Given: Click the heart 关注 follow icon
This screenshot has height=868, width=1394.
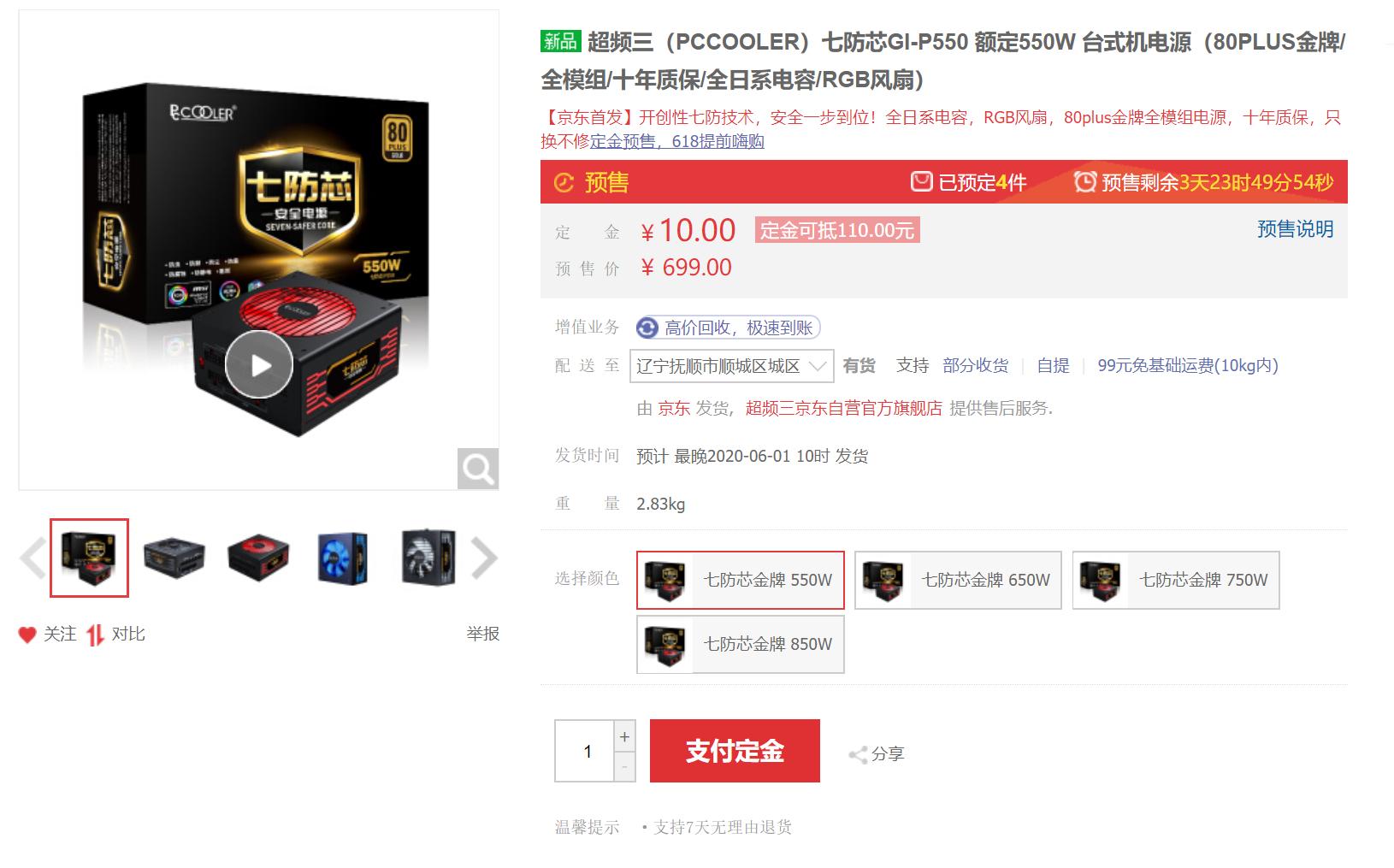Looking at the screenshot, I should (x=27, y=635).
